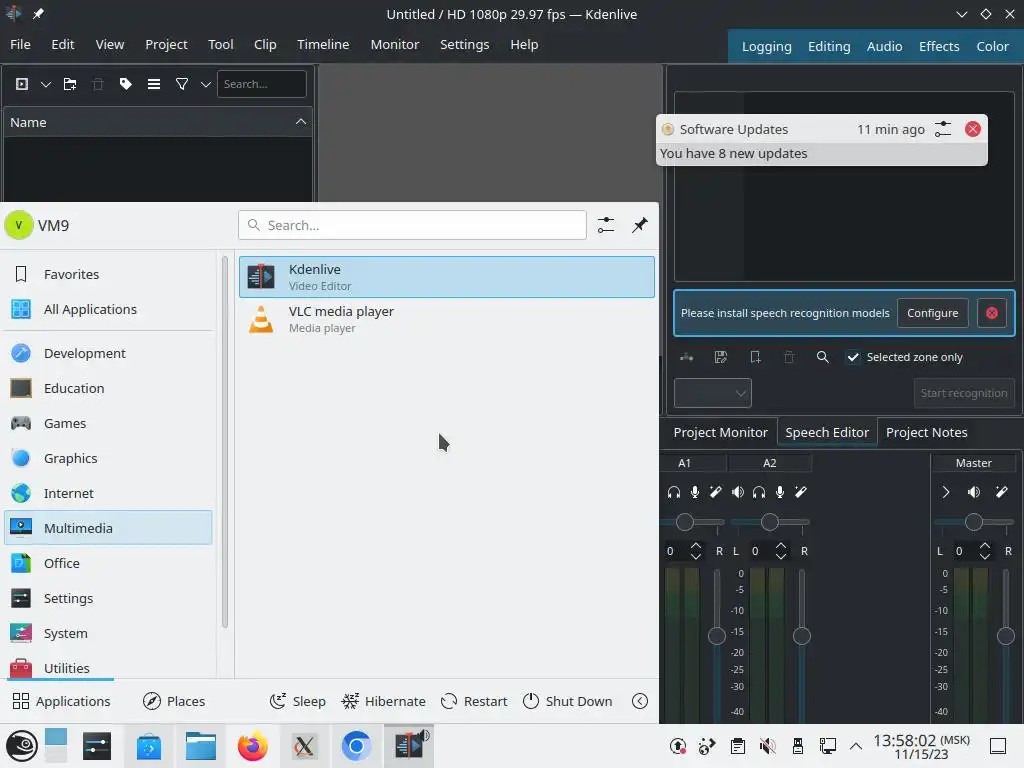Click the Kdenlive app icon in launcher list

pyautogui.click(x=261, y=277)
